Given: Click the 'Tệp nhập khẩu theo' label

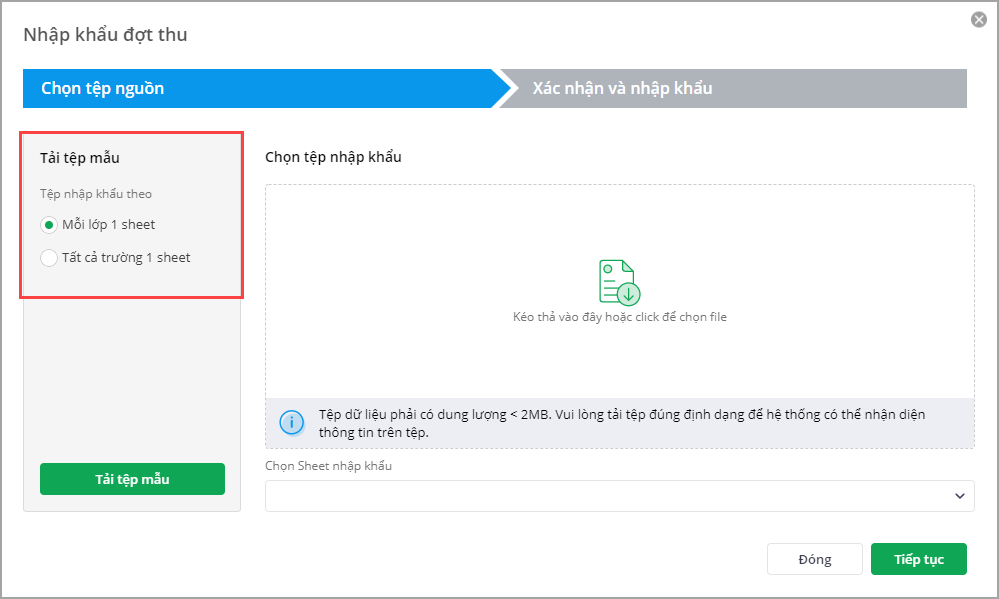Looking at the screenshot, I should click(96, 194).
